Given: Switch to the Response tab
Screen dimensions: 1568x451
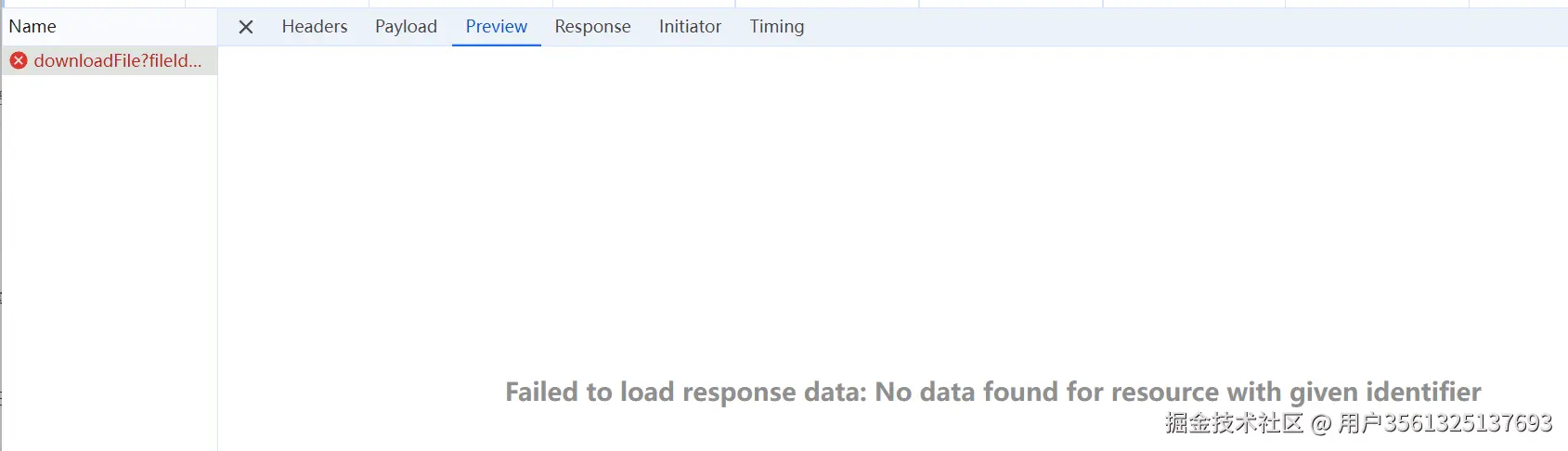Looking at the screenshot, I should pyautogui.click(x=592, y=27).
